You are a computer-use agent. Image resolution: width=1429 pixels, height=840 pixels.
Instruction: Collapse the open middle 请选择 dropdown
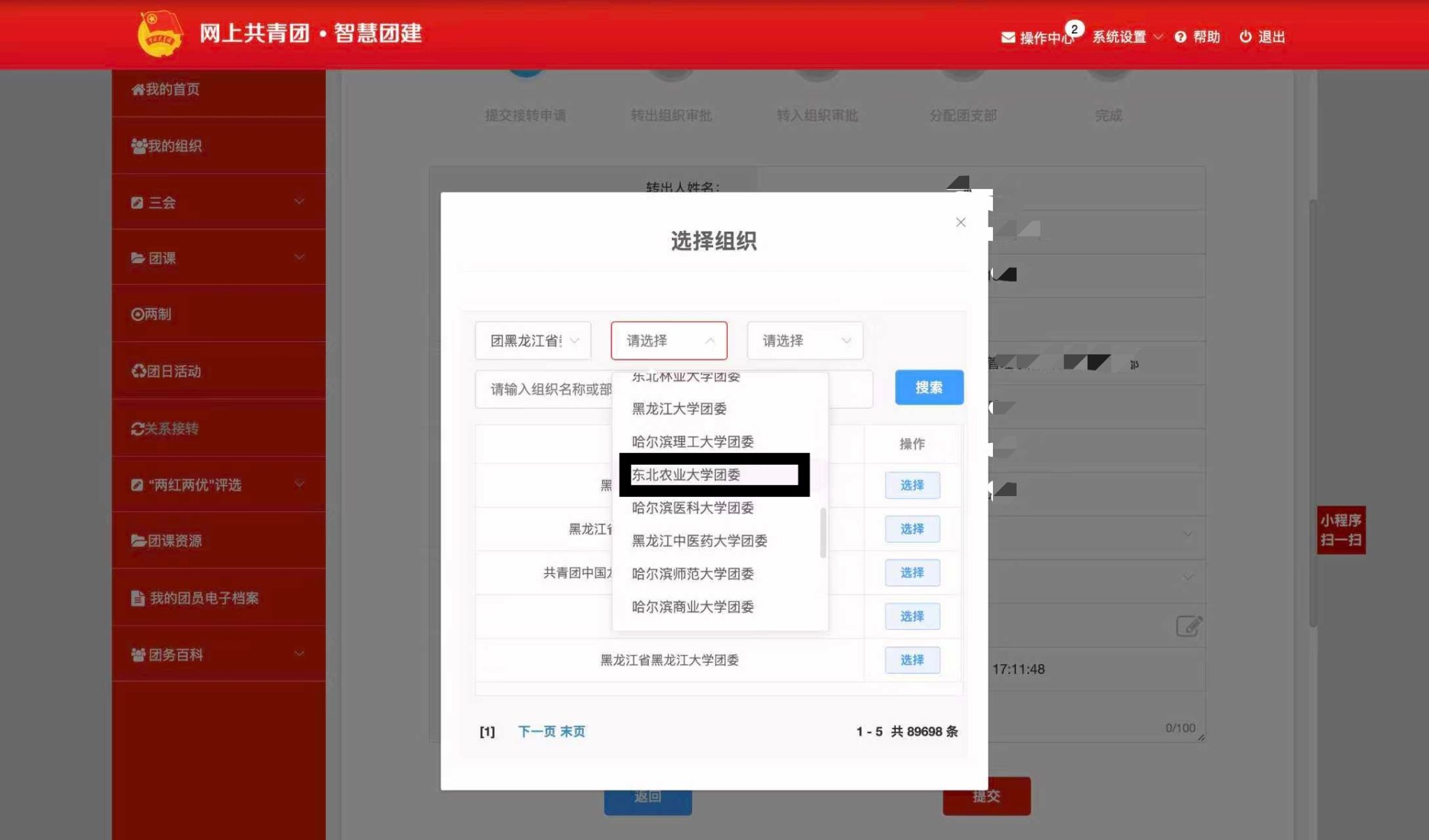tap(669, 340)
